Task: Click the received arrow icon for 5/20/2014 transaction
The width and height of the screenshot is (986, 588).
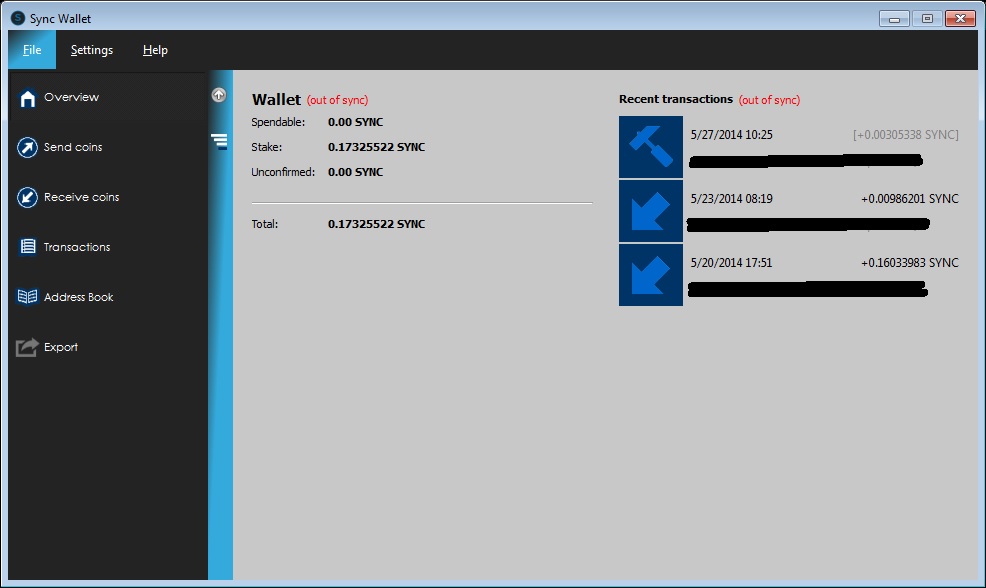Action: [x=651, y=275]
